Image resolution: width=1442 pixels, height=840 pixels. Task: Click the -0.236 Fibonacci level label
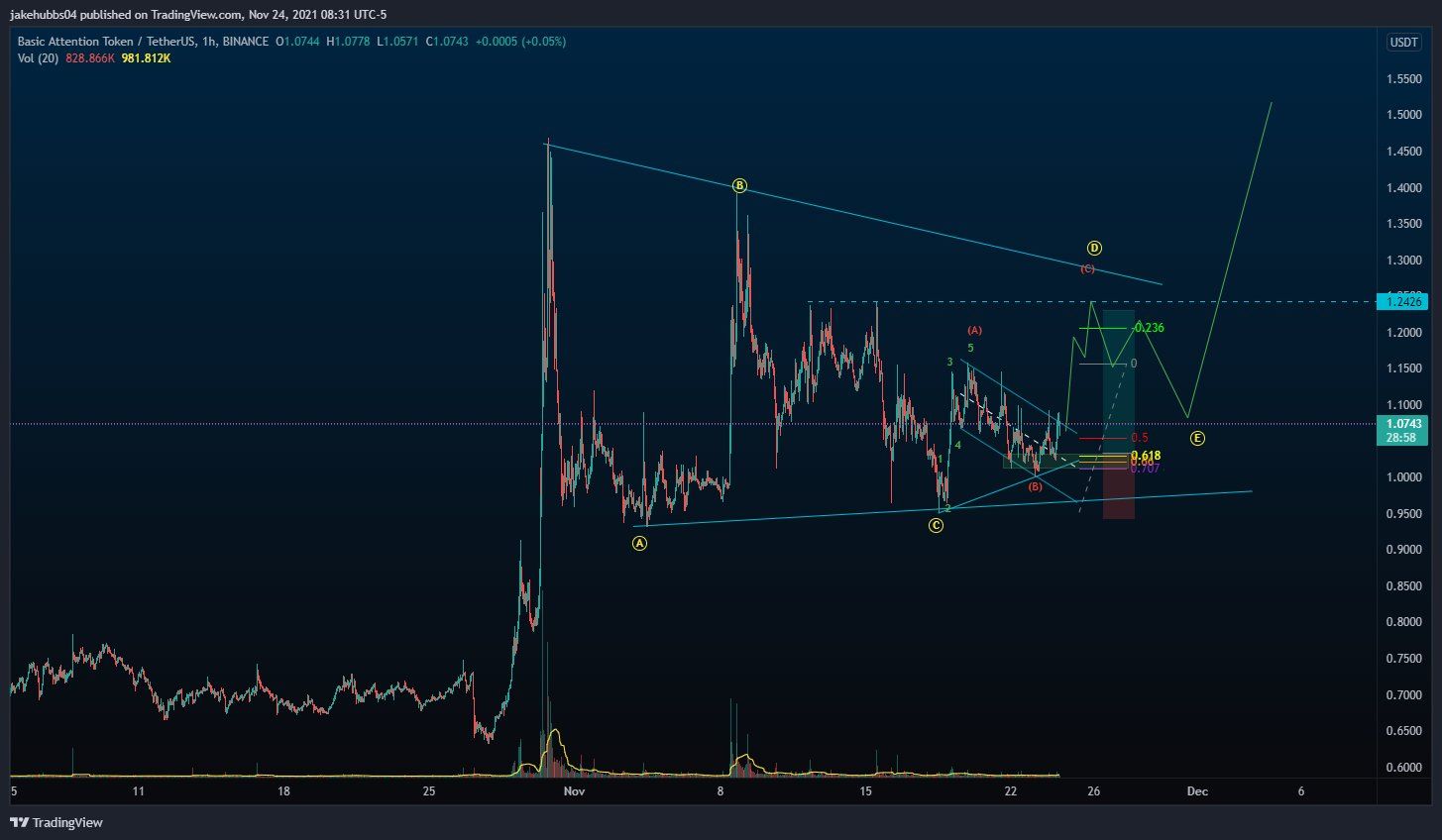pyautogui.click(x=1148, y=328)
